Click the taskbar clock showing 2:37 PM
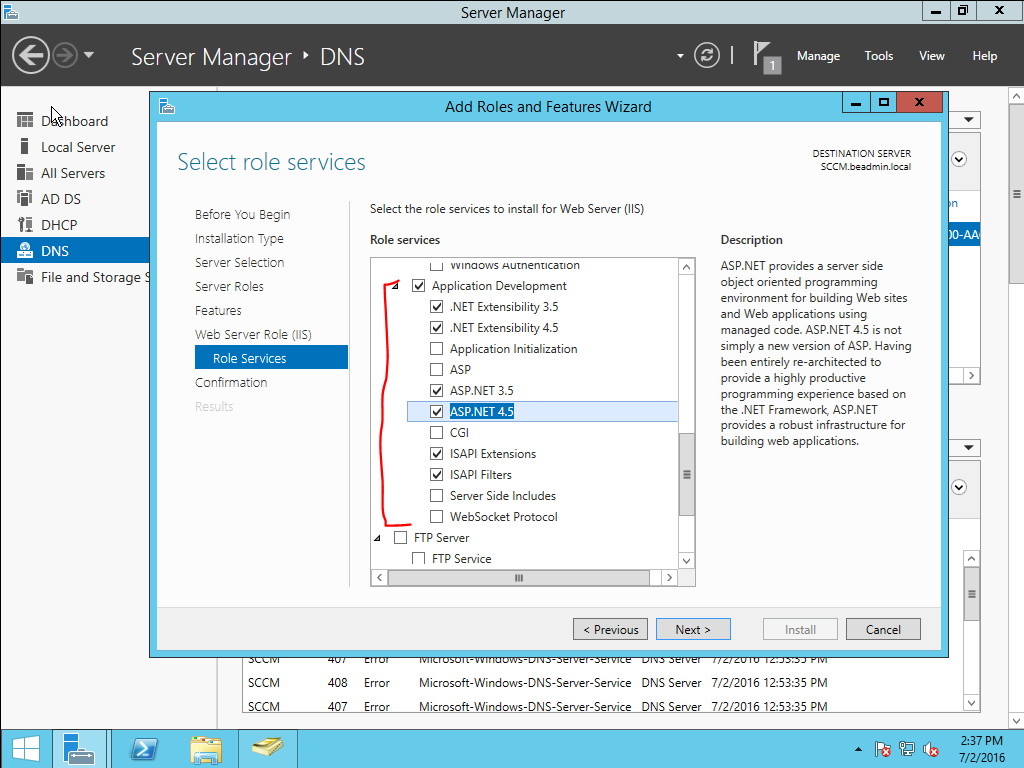This screenshot has width=1024, height=768. 982,749
